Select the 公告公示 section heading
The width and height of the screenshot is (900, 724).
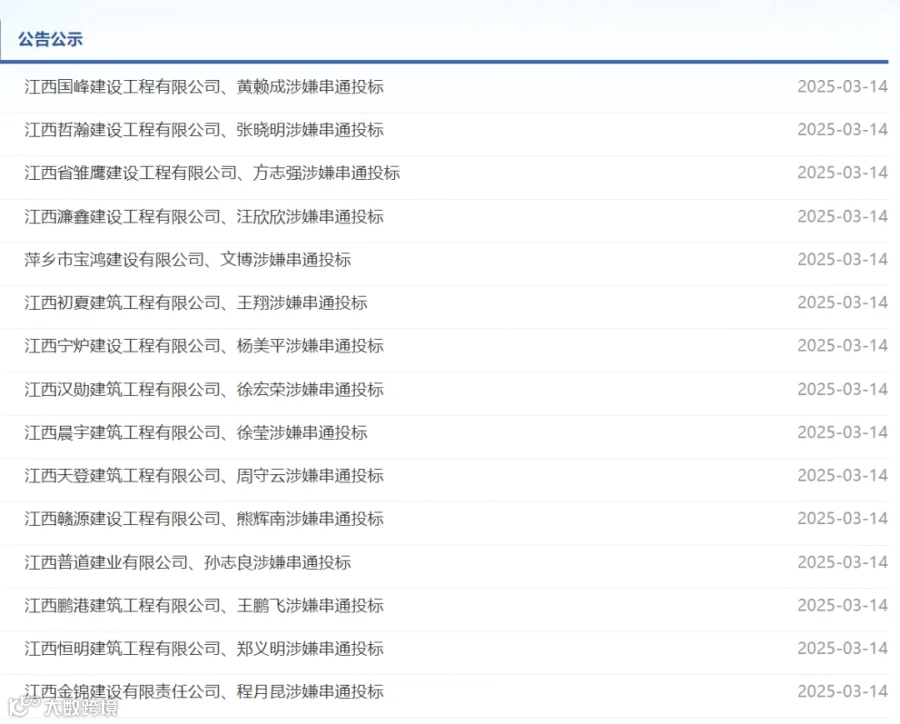click(x=51, y=39)
